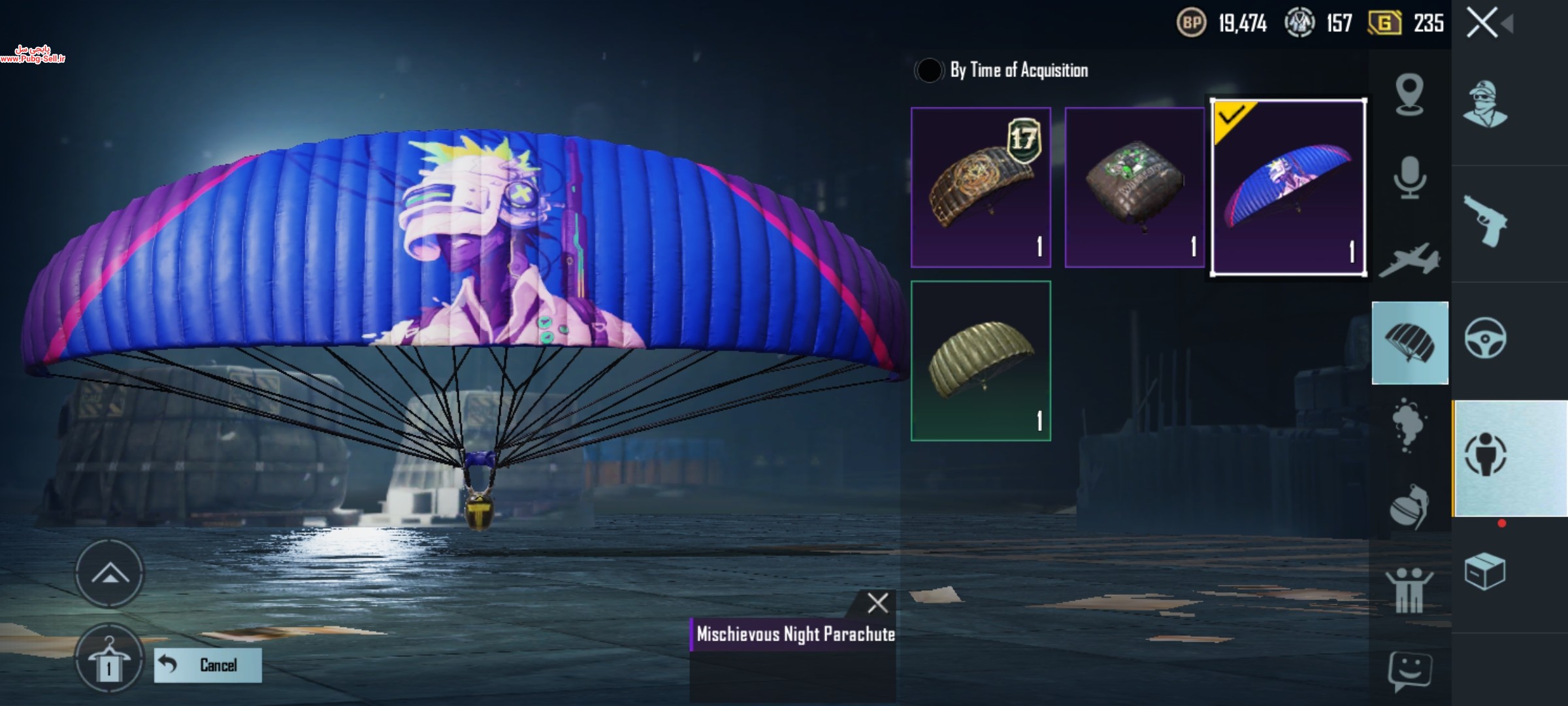Open the teammates emote category
Viewport: 1568px width, 706px height.
pos(1409,590)
